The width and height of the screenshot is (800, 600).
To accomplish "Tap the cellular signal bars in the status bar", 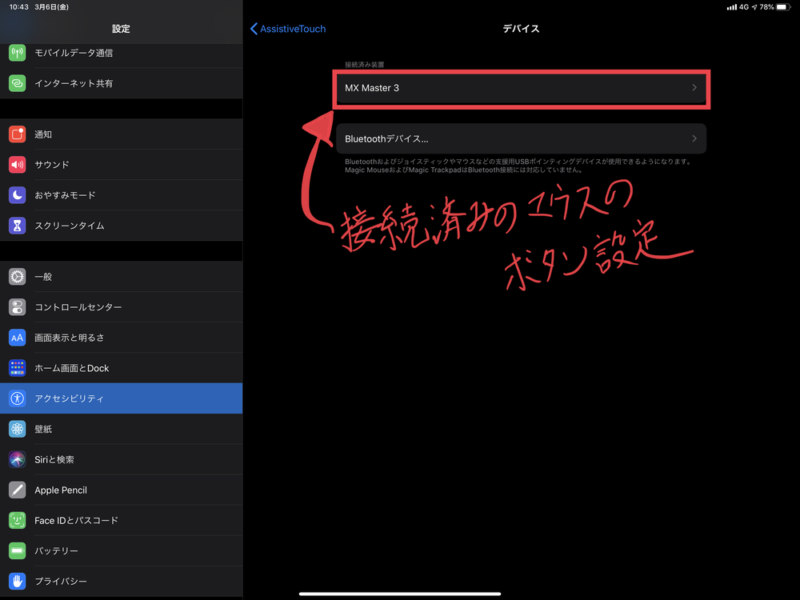I will 732,7.
